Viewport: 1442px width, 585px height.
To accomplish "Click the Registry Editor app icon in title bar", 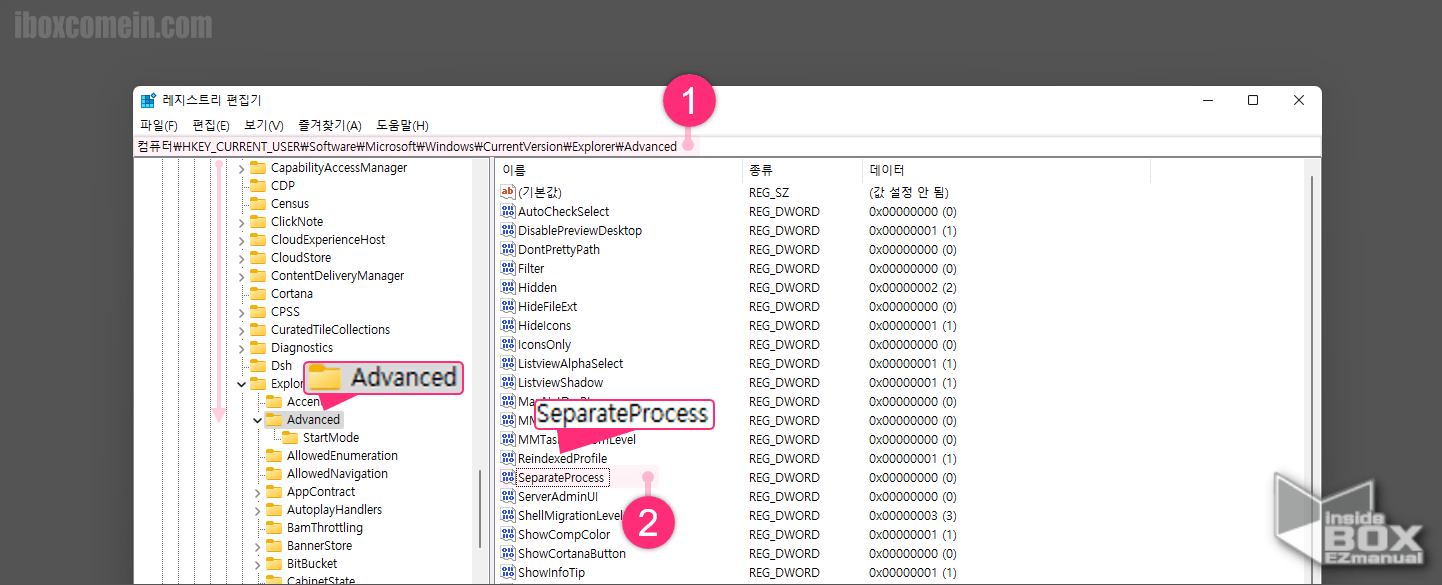I will [x=148, y=100].
